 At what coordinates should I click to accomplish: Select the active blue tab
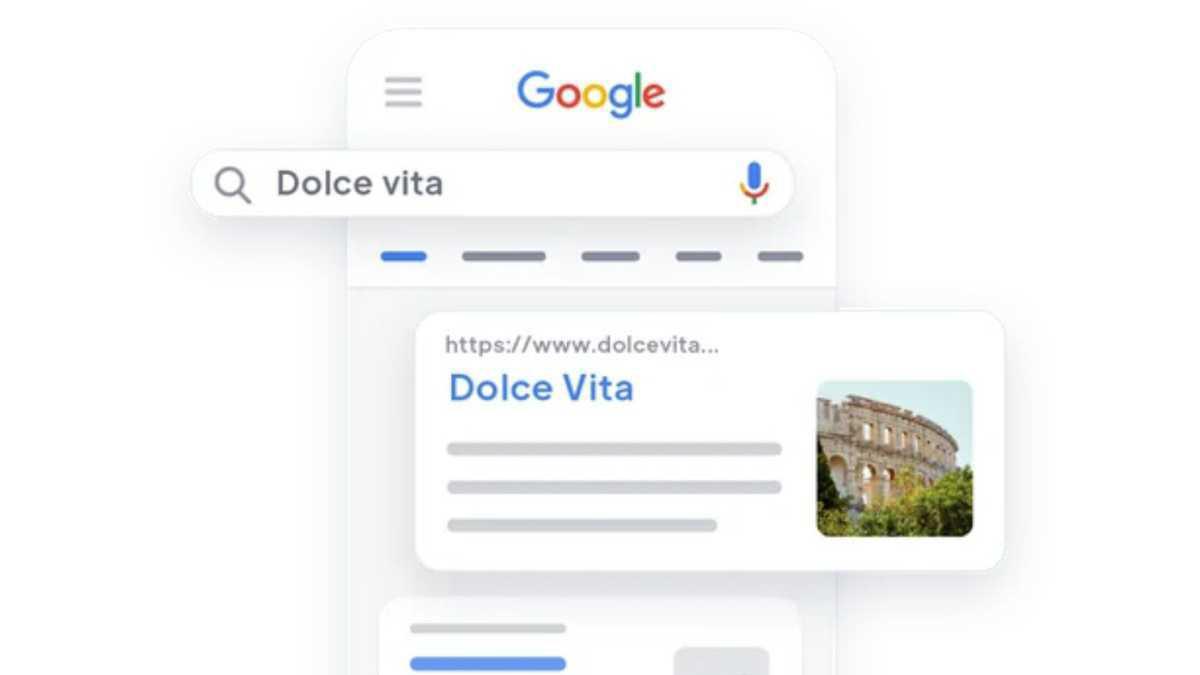(x=404, y=257)
